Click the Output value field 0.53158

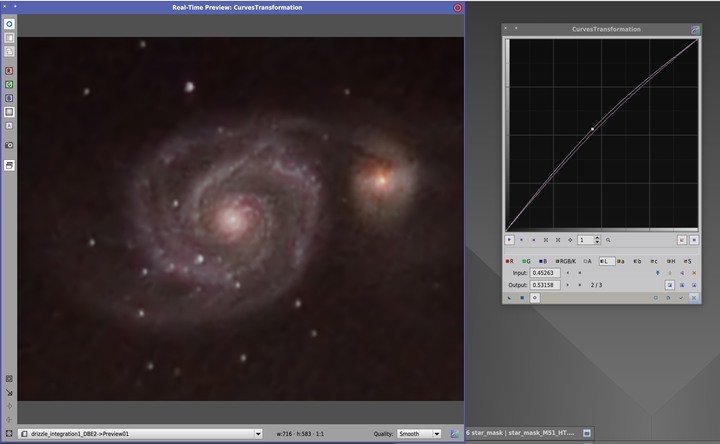[545, 285]
